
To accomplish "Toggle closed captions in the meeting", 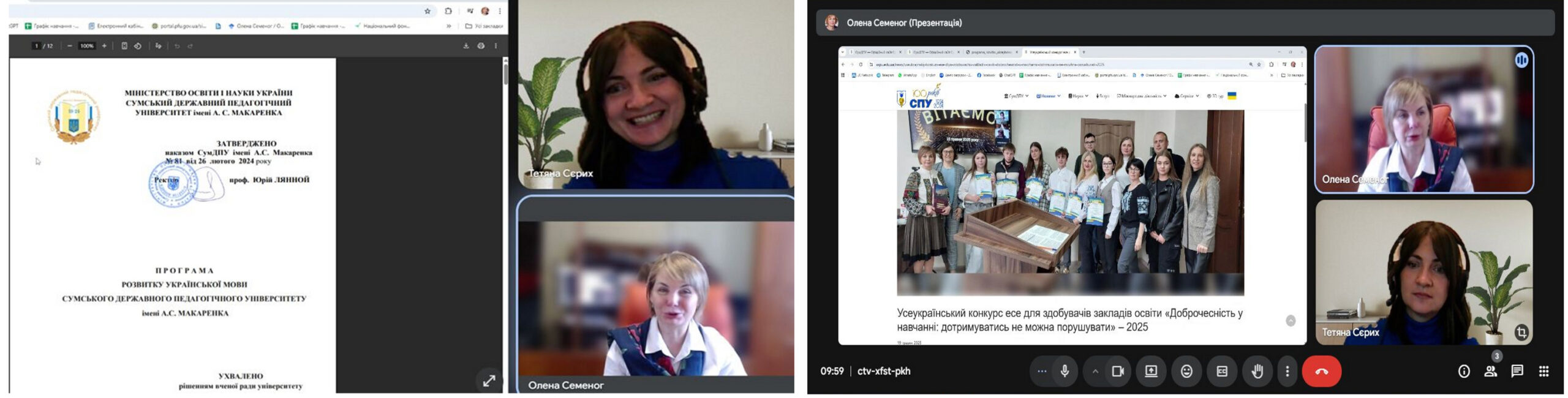I will point(1222,371).
